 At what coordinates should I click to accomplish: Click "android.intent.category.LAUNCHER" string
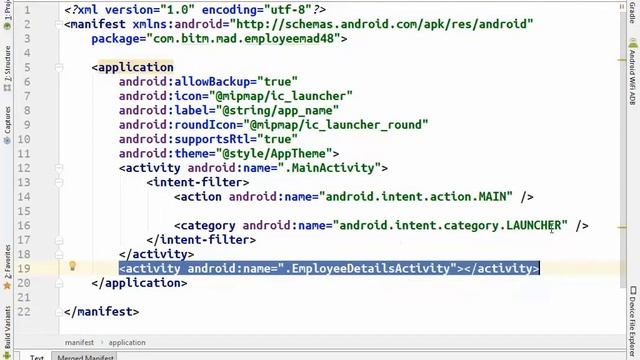(450, 225)
